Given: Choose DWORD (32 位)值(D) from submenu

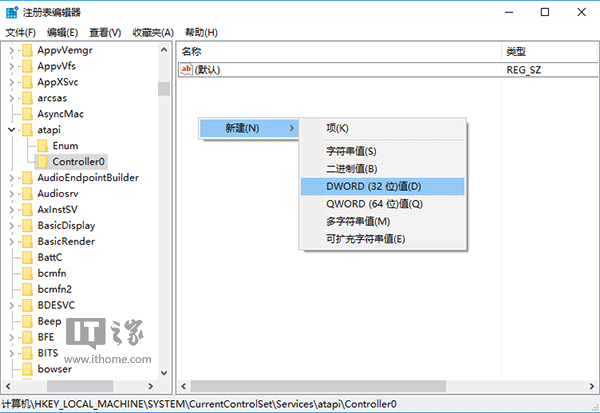Looking at the screenshot, I should [x=373, y=186].
